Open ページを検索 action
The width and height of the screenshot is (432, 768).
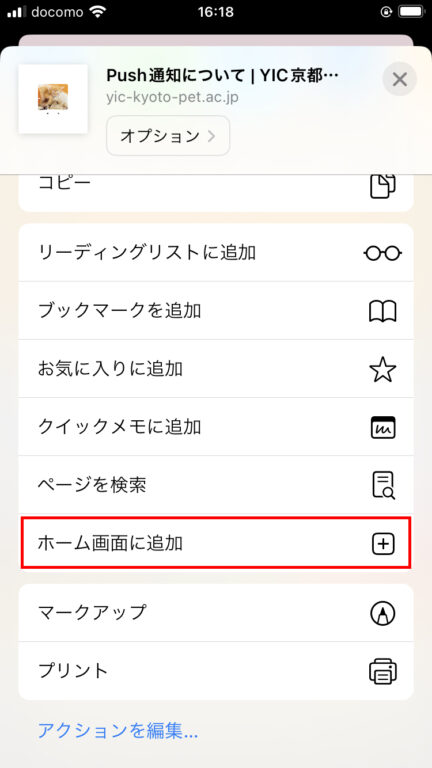coord(216,485)
